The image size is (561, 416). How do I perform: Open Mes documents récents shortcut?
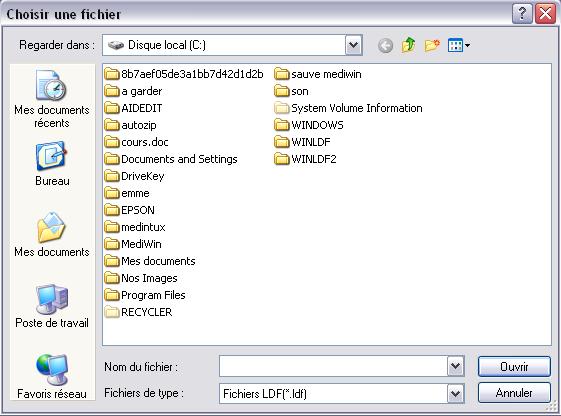52,99
